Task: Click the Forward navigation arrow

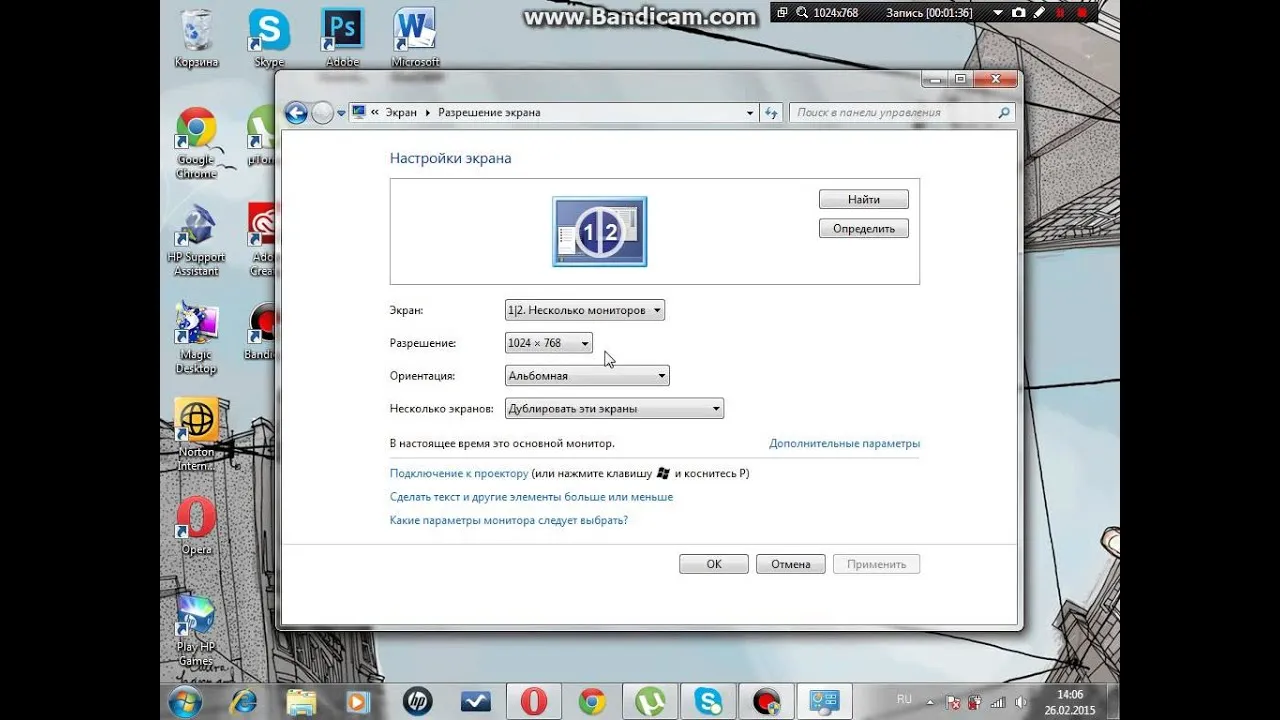Action: (322, 113)
